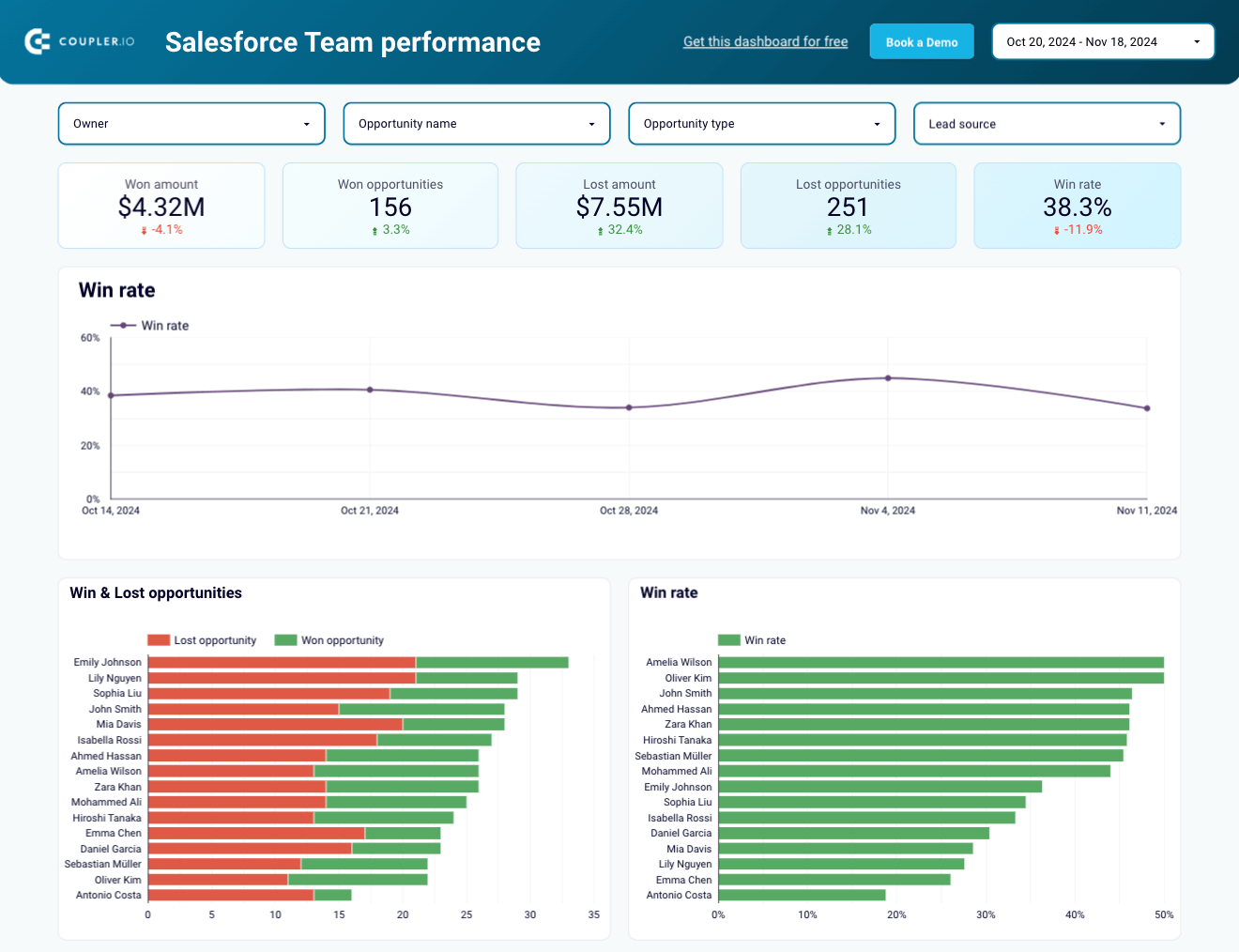This screenshot has height=952, width=1239.
Task: Select the Won opportunities 156 card
Action: (390, 206)
